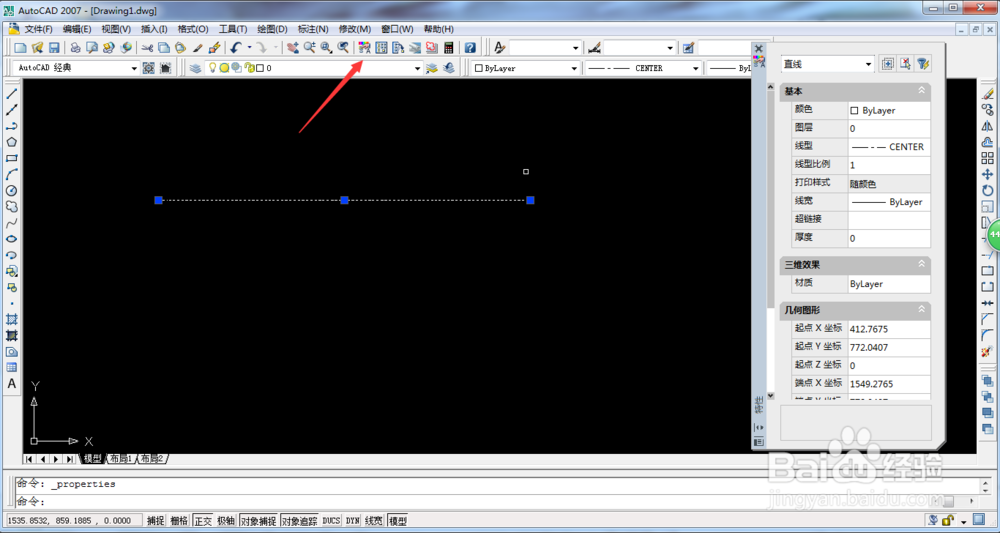Image resolution: width=1000 pixels, height=533 pixels.
Task: Select the Table tool in draw toolbar
Action: coord(11,368)
